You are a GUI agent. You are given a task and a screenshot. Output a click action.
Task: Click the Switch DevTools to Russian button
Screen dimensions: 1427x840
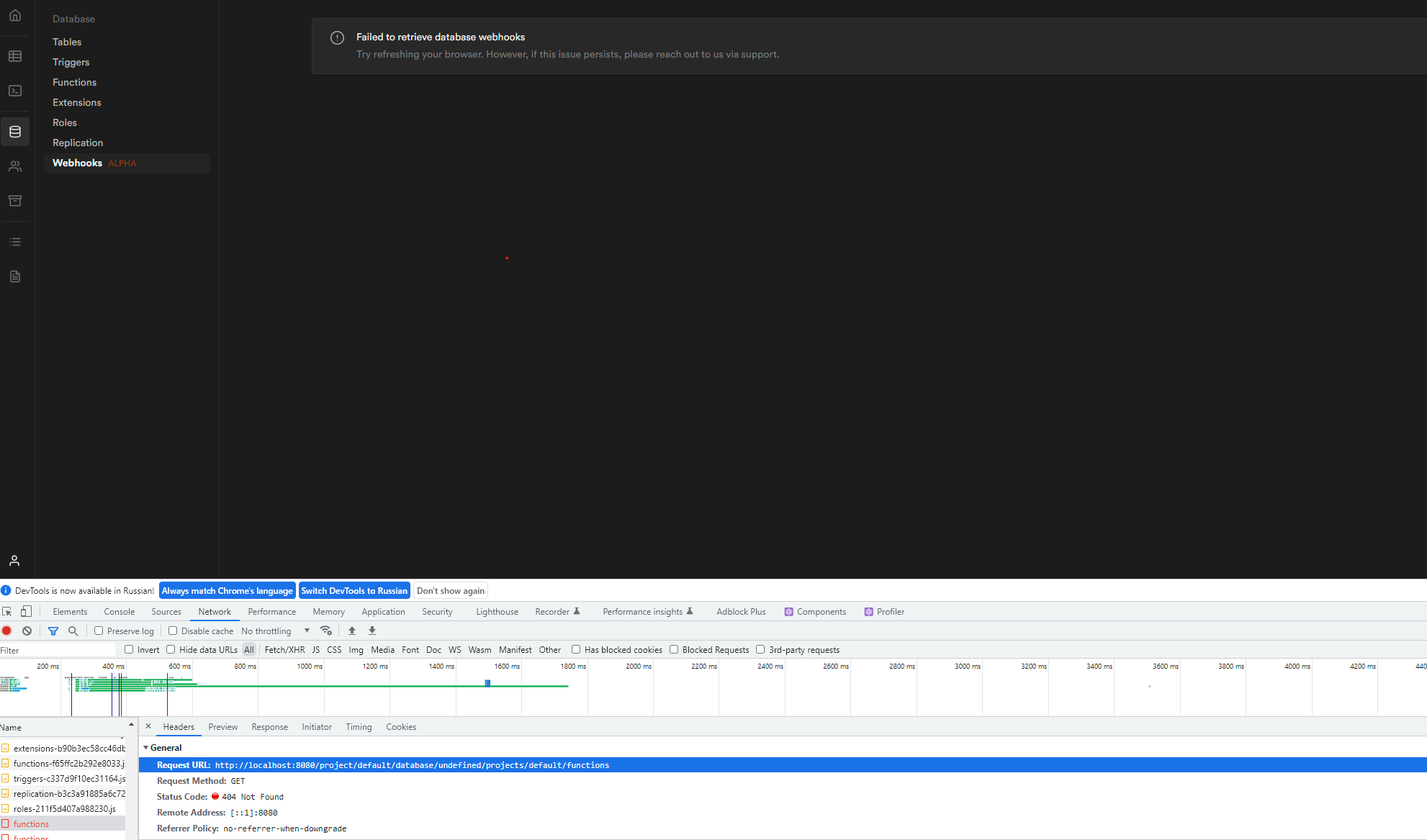tap(354, 590)
